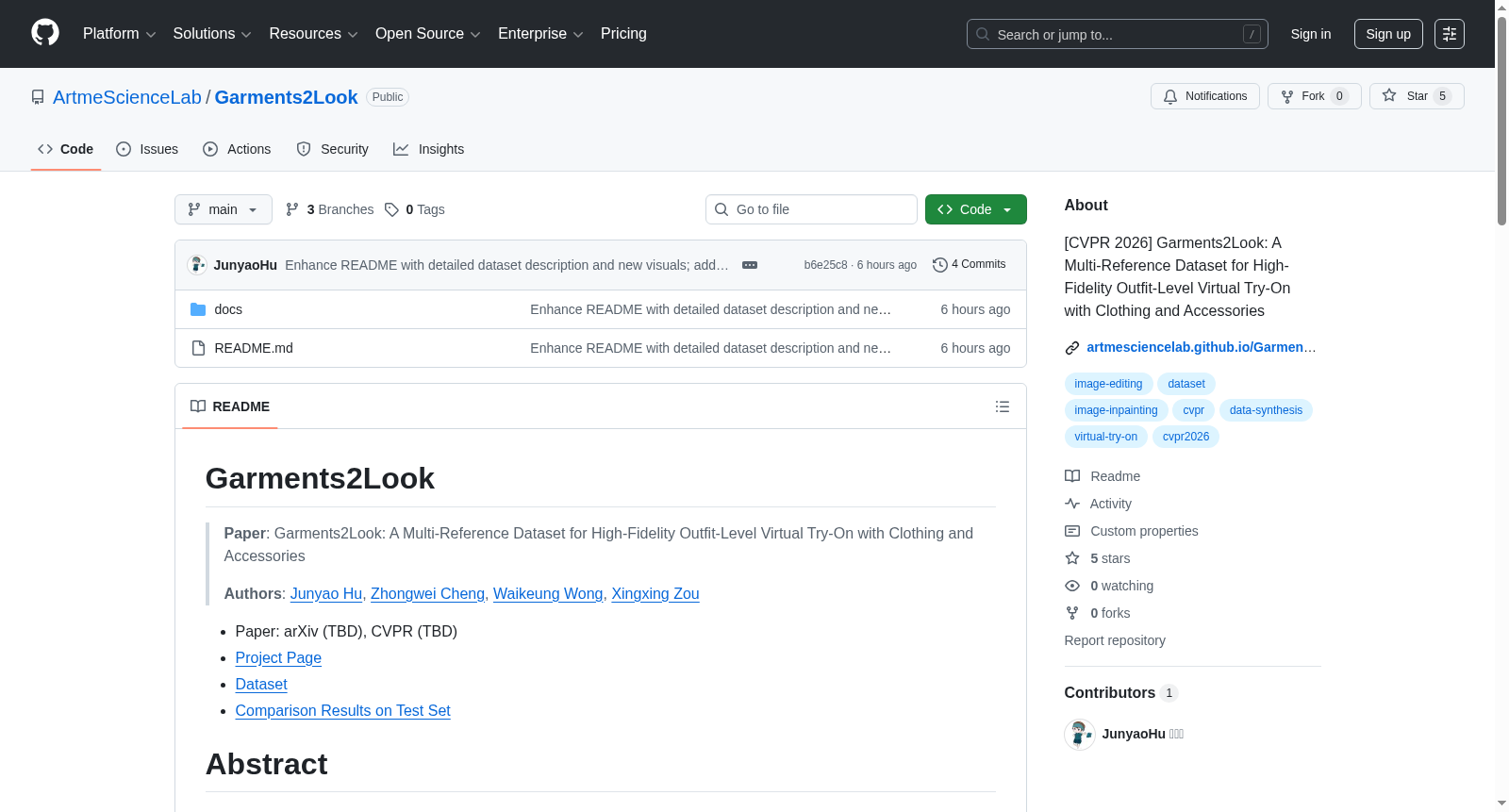This screenshot has height=812, width=1509.
Task: Open the command palette icon button
Action: (x=1450, y=34)
